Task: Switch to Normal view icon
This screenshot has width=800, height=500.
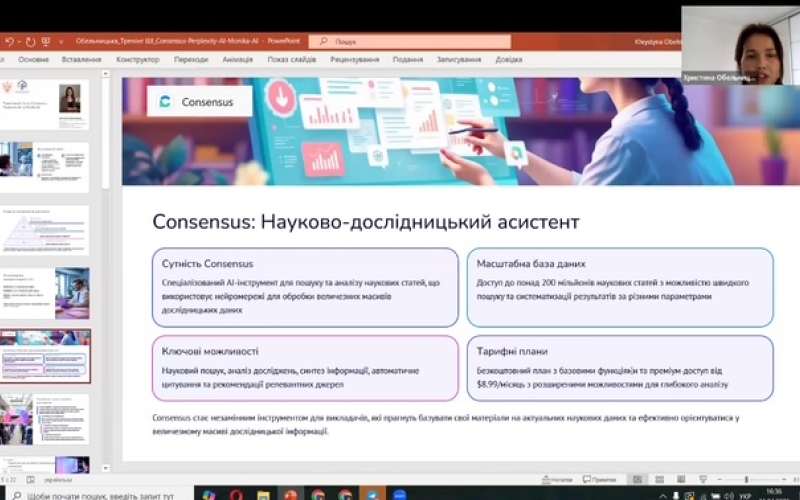Action: click(637, 480)
